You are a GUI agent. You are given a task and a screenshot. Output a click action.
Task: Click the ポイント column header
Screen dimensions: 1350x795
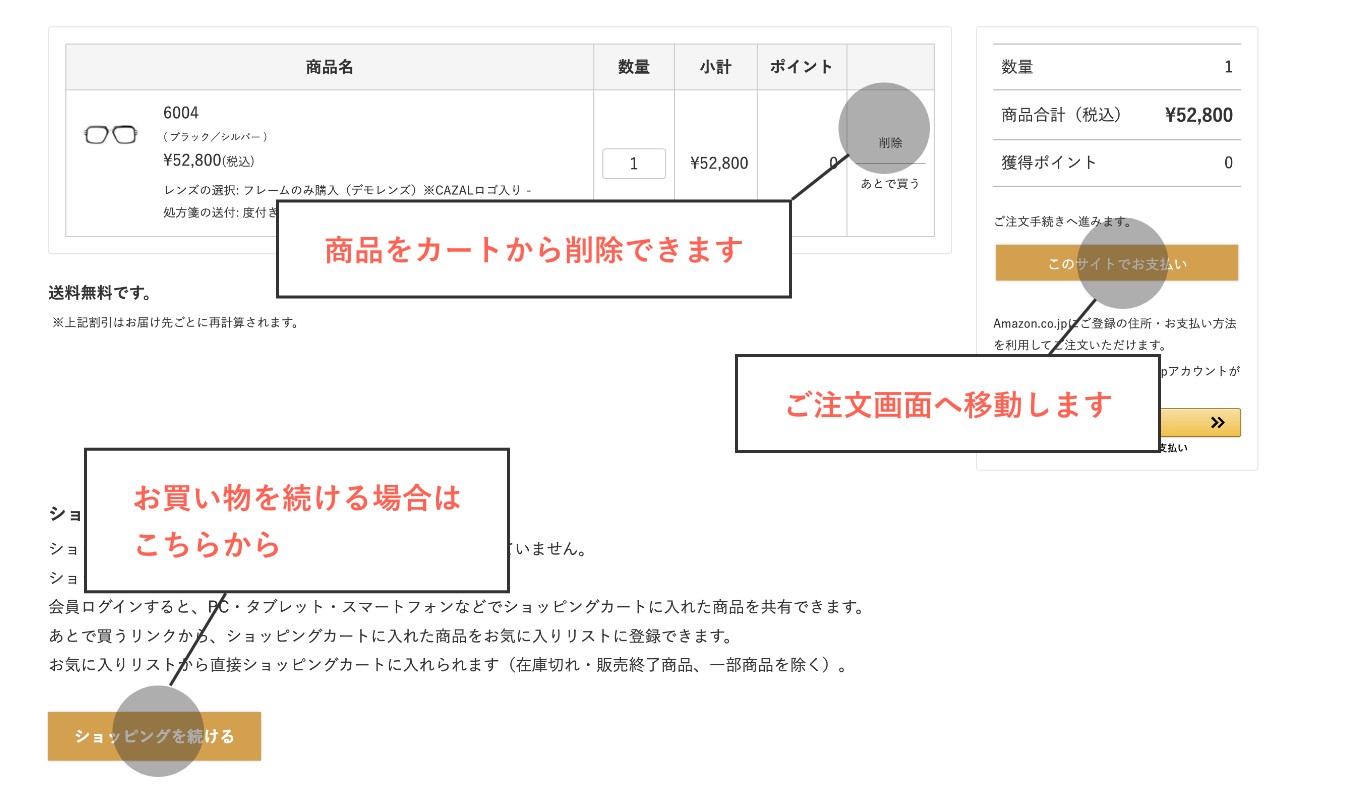(x=801, y=67)
